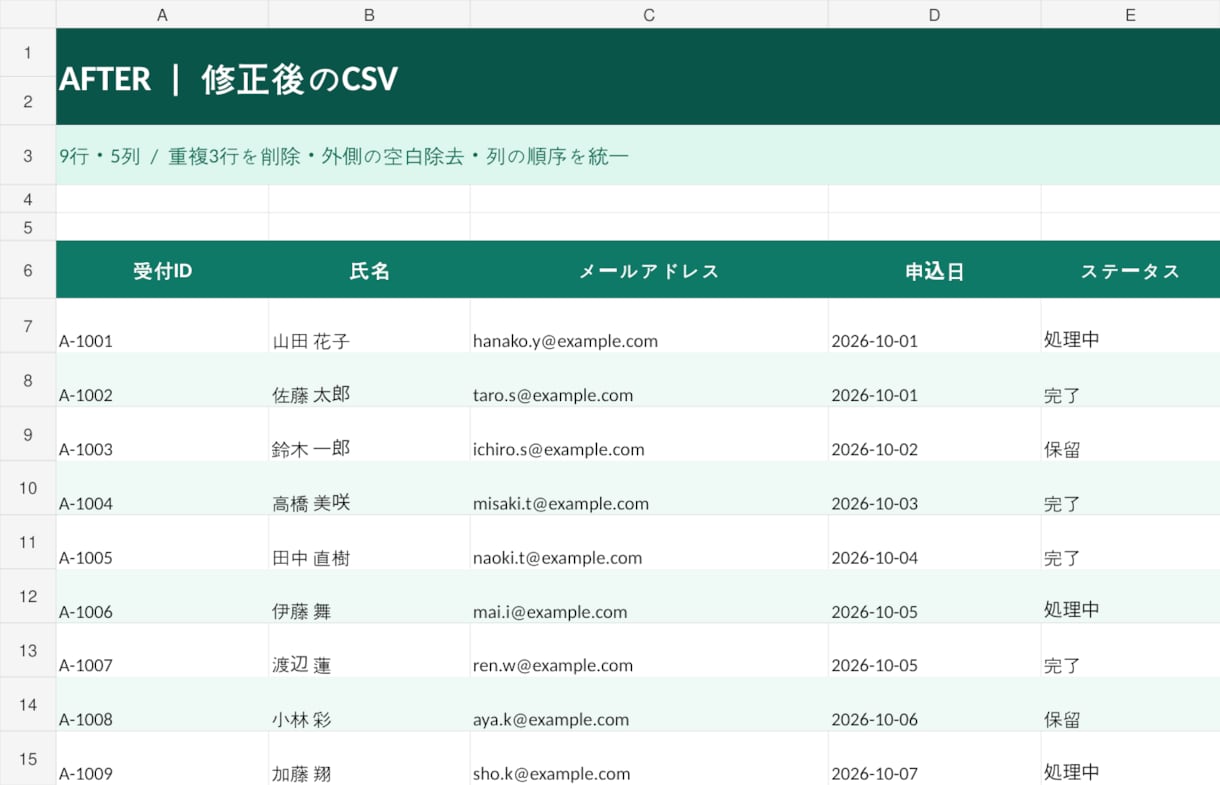Select row 15 header
The image size is (1220, 785).
pos(28,759)
